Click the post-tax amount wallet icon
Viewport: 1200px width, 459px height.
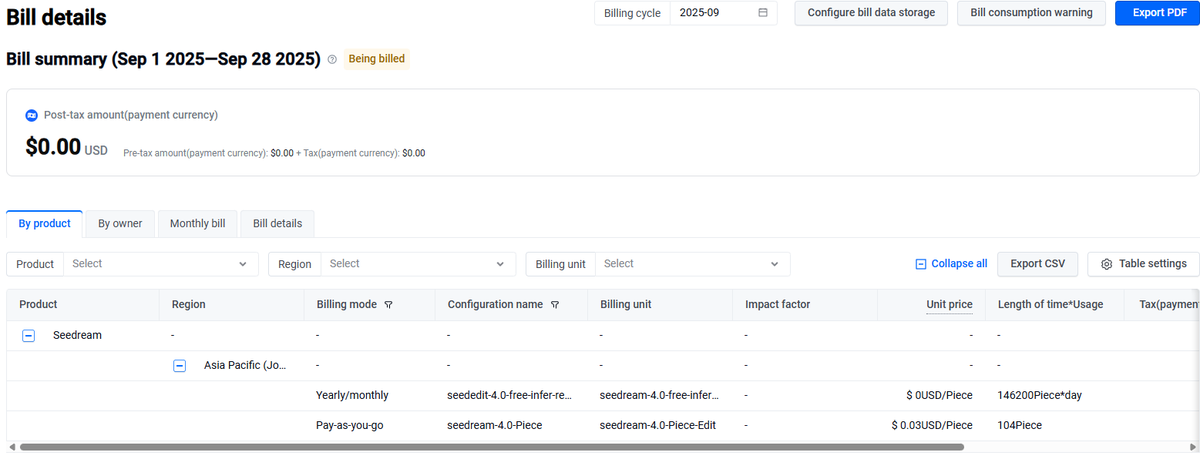click(x=31, y=115)
